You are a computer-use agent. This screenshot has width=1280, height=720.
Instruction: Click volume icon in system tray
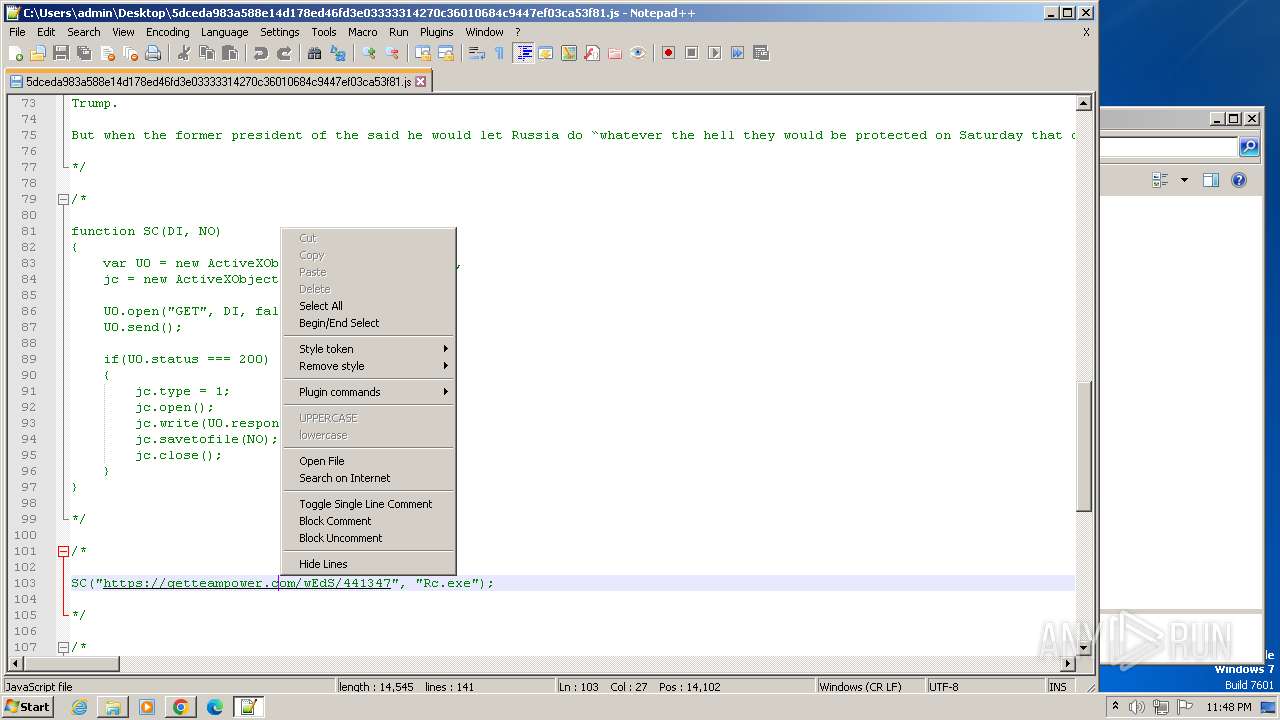tap(1137, 707)
